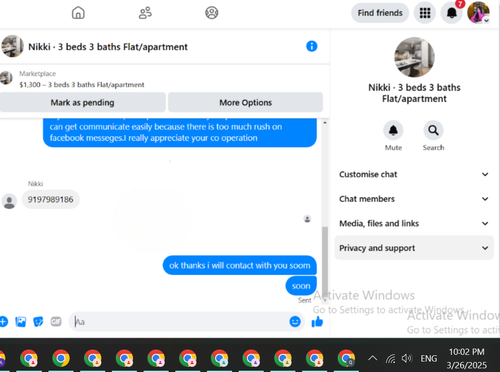Open the Groups icon in top navigation
Screen dimensions: 500x372
pyautogui.click(x=212, y=13)
